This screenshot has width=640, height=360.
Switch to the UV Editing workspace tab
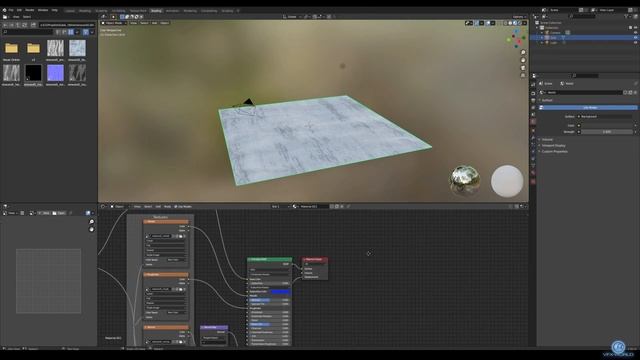tap(118, 11)
